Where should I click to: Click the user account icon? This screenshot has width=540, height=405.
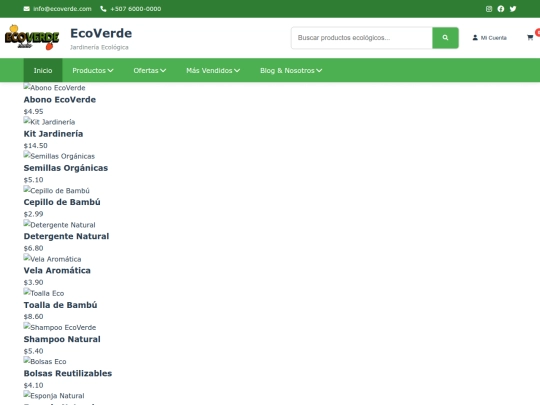475,38
